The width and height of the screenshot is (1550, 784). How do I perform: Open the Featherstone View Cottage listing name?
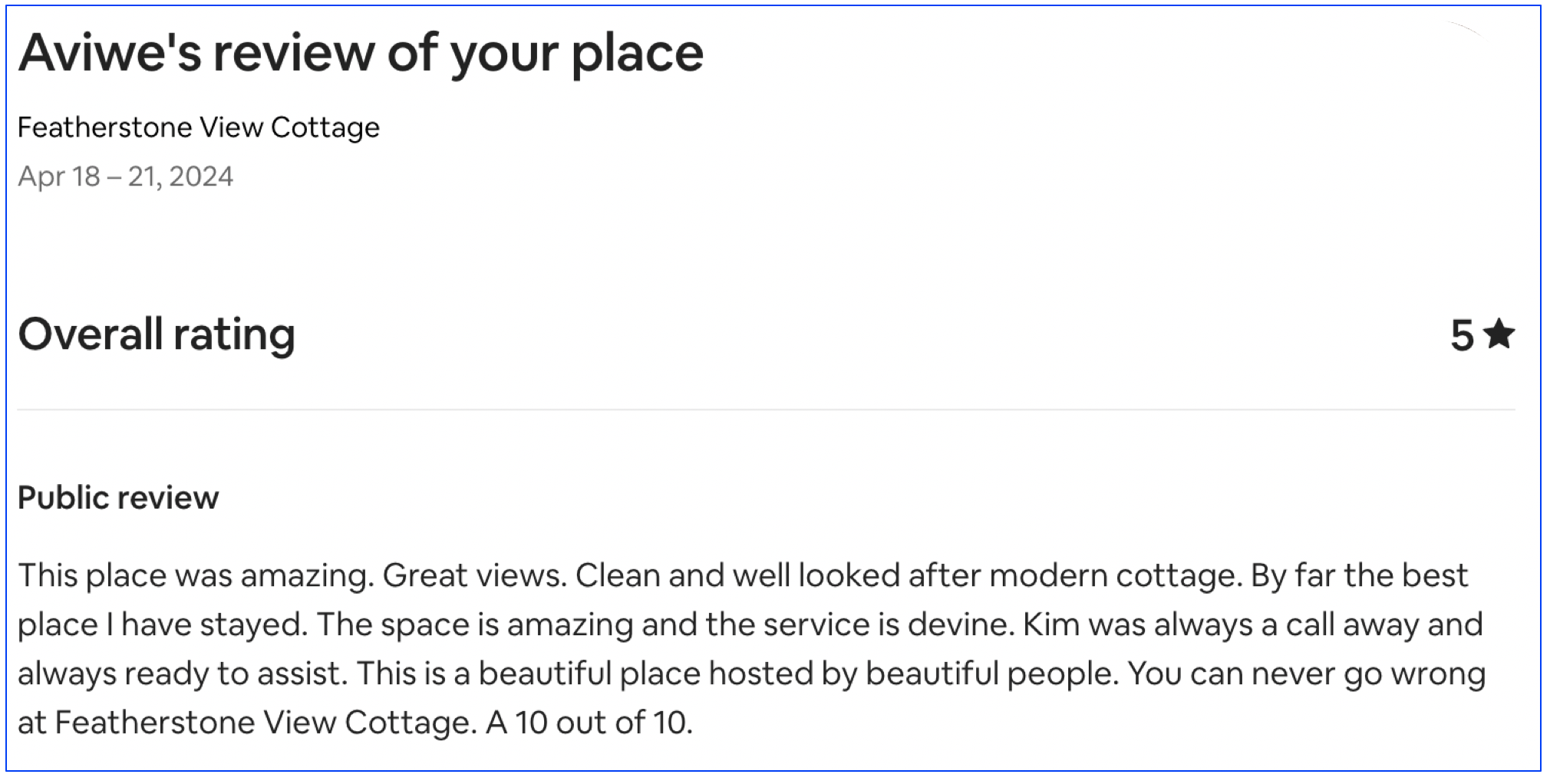coord(199,127)
